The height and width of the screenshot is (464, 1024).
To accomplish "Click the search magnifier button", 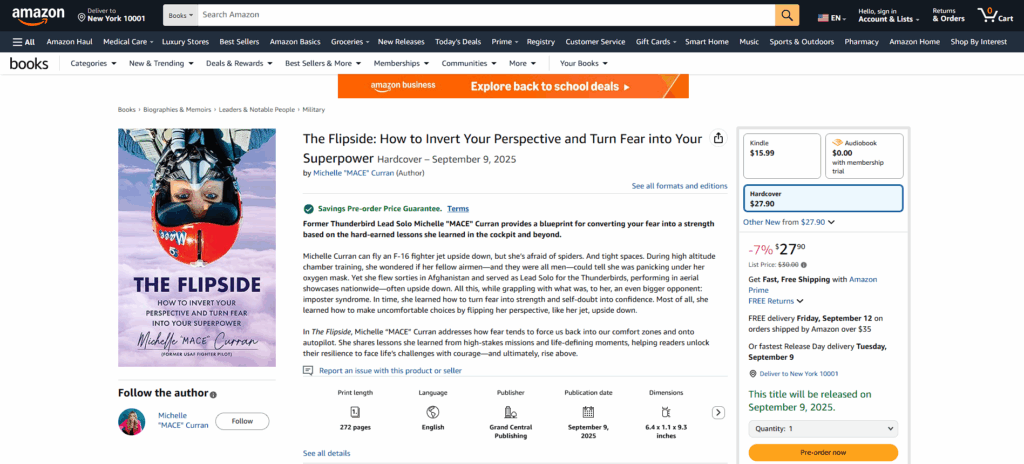I will coord(788,16).
